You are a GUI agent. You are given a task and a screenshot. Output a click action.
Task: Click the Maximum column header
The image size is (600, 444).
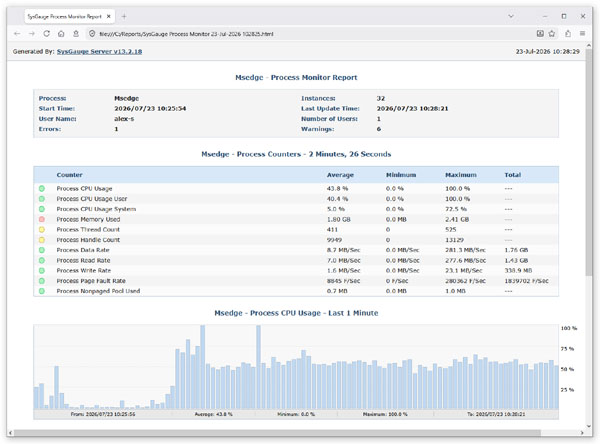[x=461, y=175]
